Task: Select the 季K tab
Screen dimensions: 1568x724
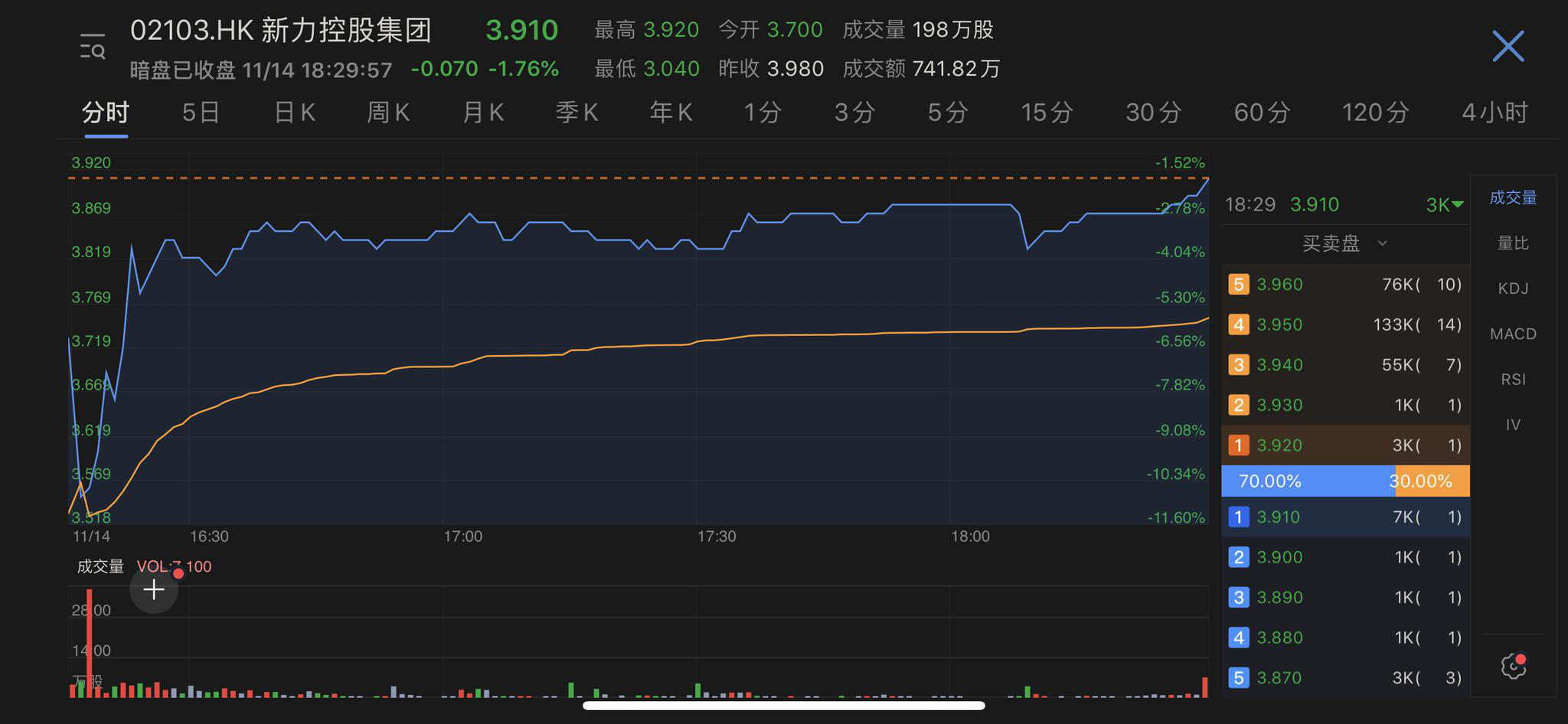Action: (577, 113)
